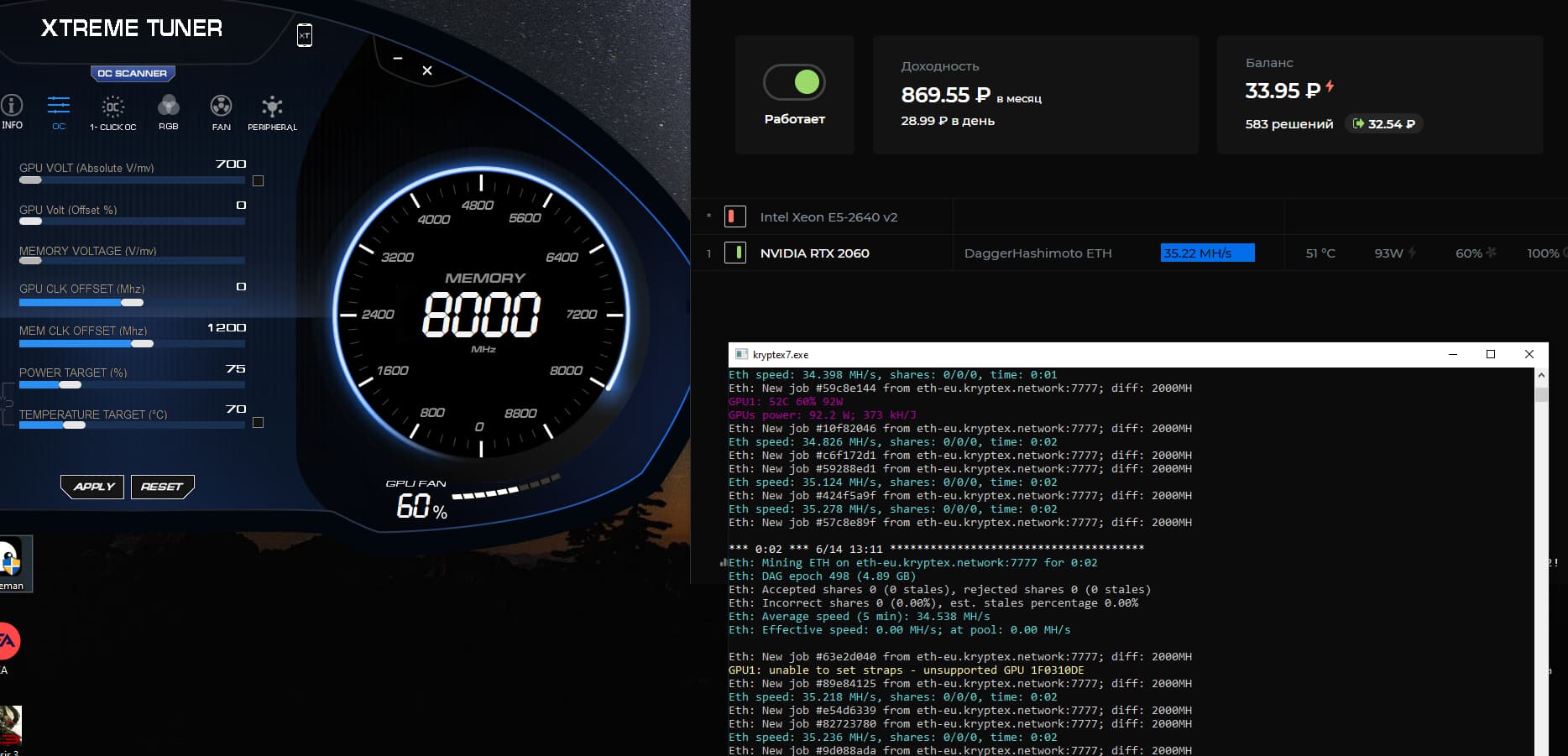Click the APPLY button
Screen dimensions: 1568x756
[x=93, y=487]
